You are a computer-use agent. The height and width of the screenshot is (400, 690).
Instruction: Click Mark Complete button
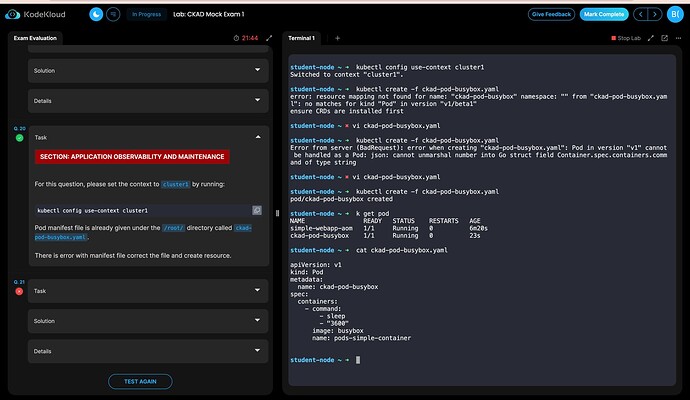tap(604, 15)
